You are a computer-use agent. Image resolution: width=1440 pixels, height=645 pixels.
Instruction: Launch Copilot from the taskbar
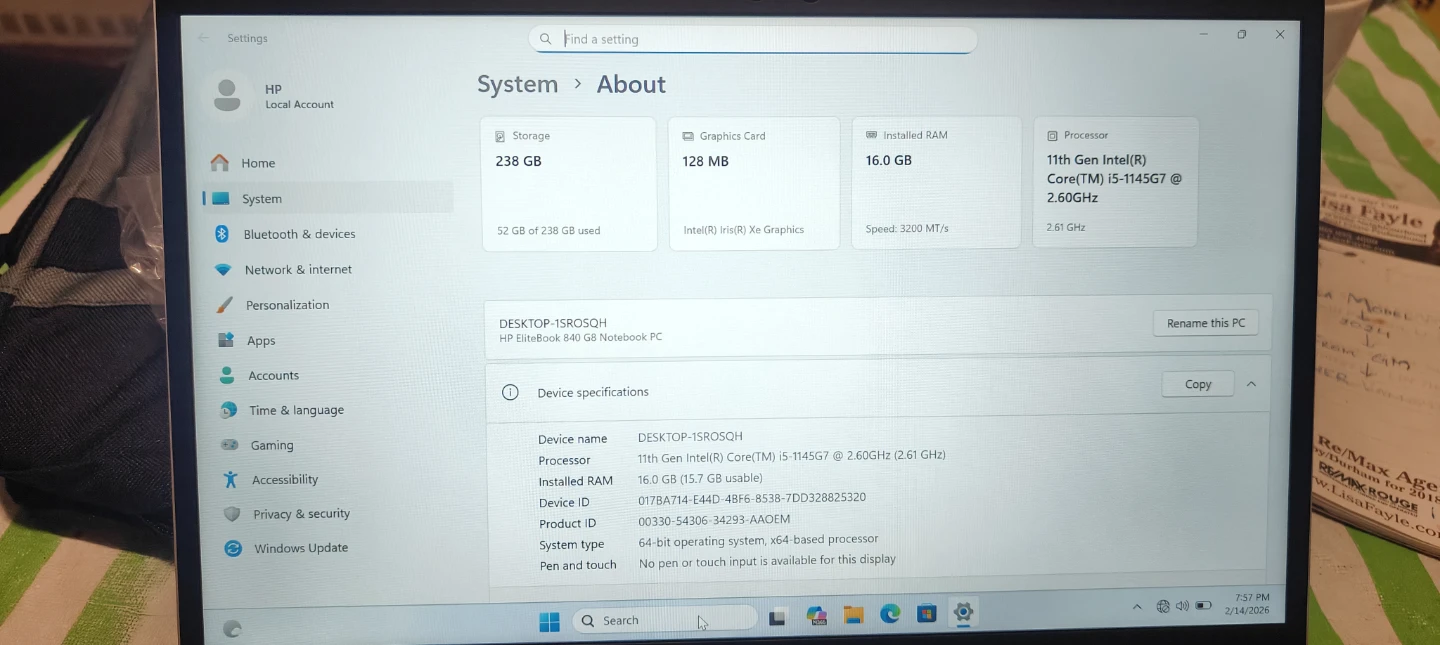(816, 616)
